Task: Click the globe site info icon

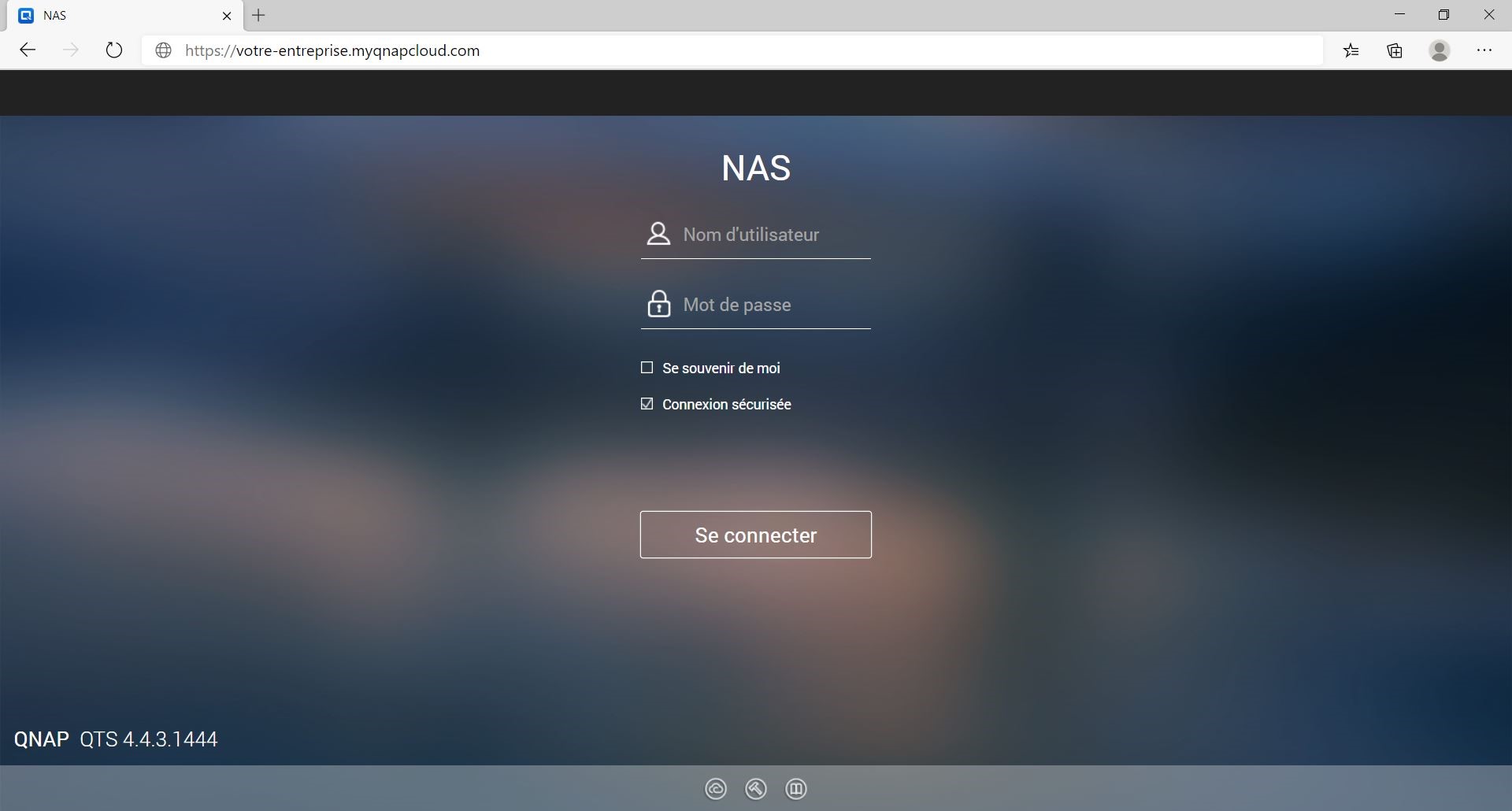Action: (x=164, y=50)
